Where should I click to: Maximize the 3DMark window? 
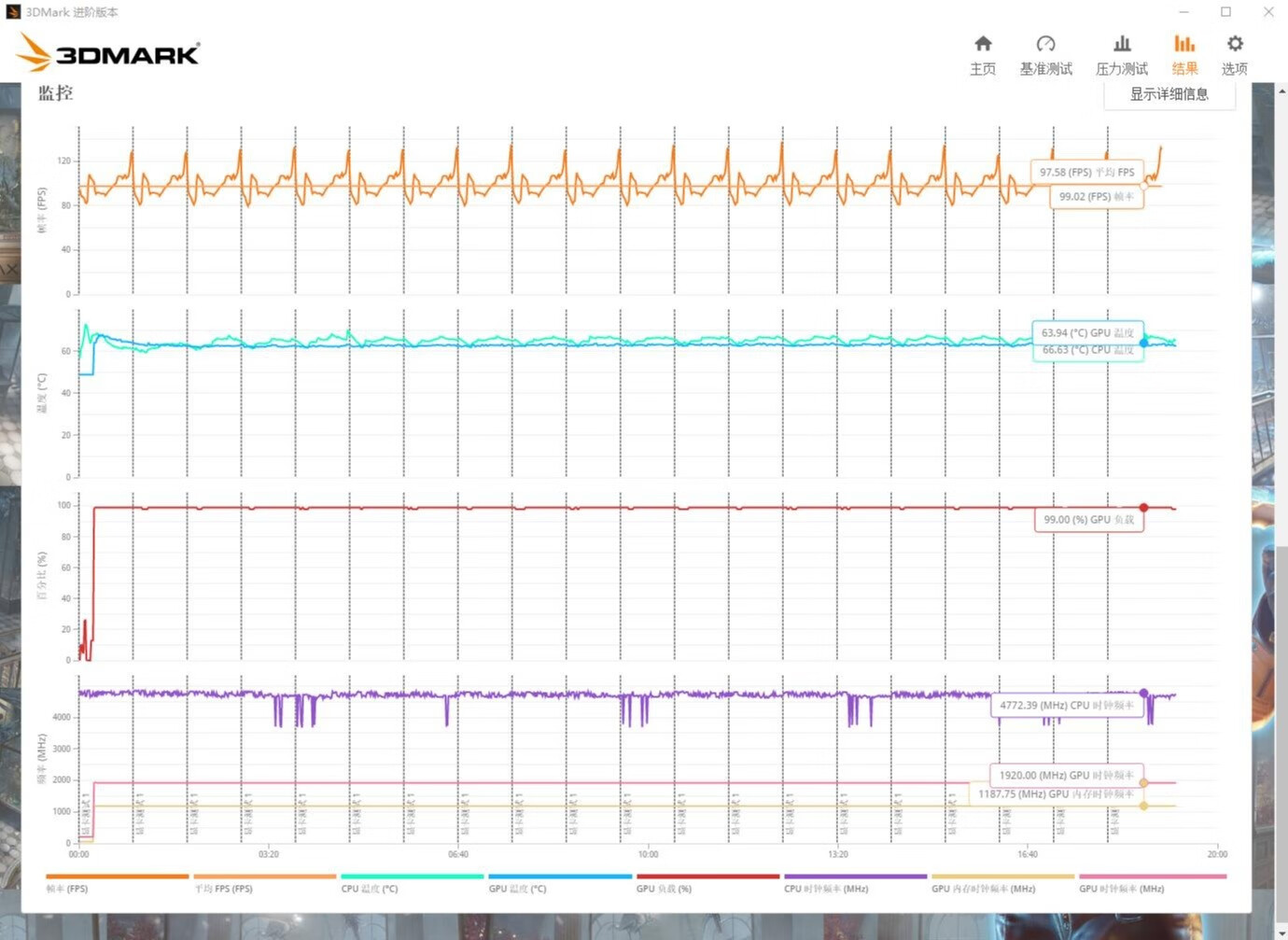(x=1226, y=12)
